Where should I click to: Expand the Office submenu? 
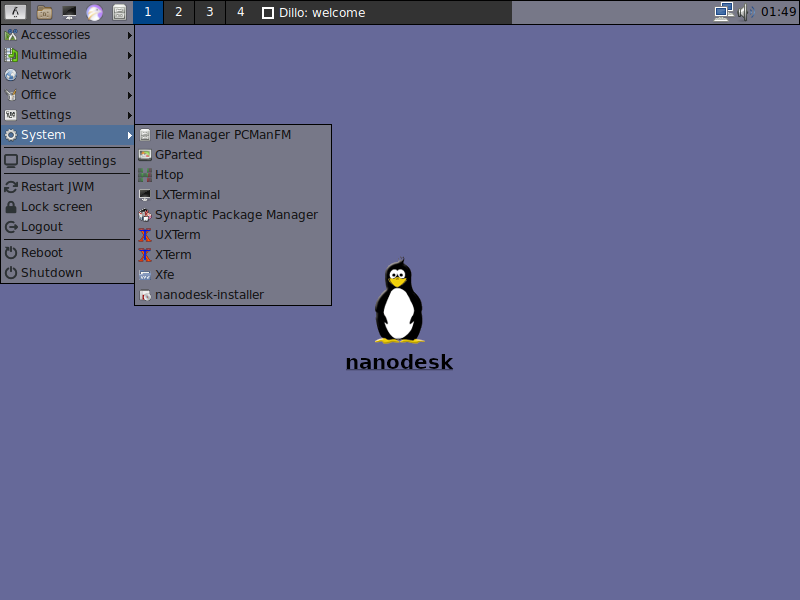[x=68, y=95]
